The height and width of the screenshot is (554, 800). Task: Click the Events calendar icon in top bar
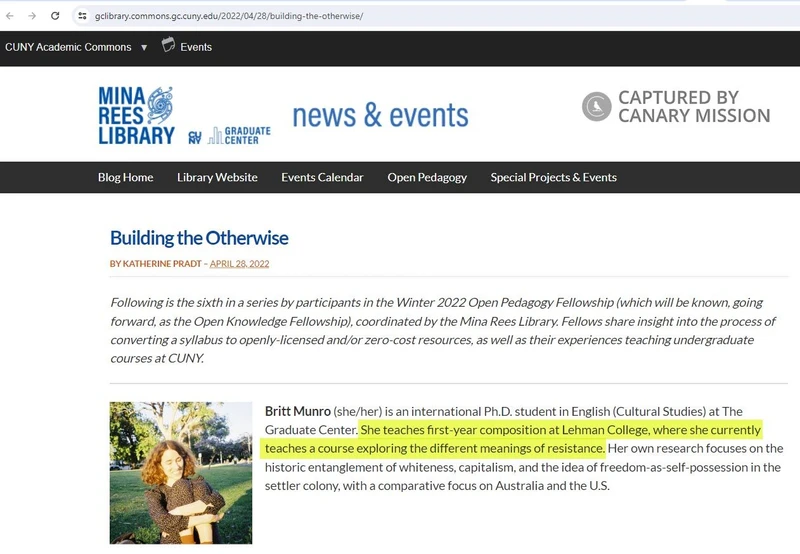(168, 46)
